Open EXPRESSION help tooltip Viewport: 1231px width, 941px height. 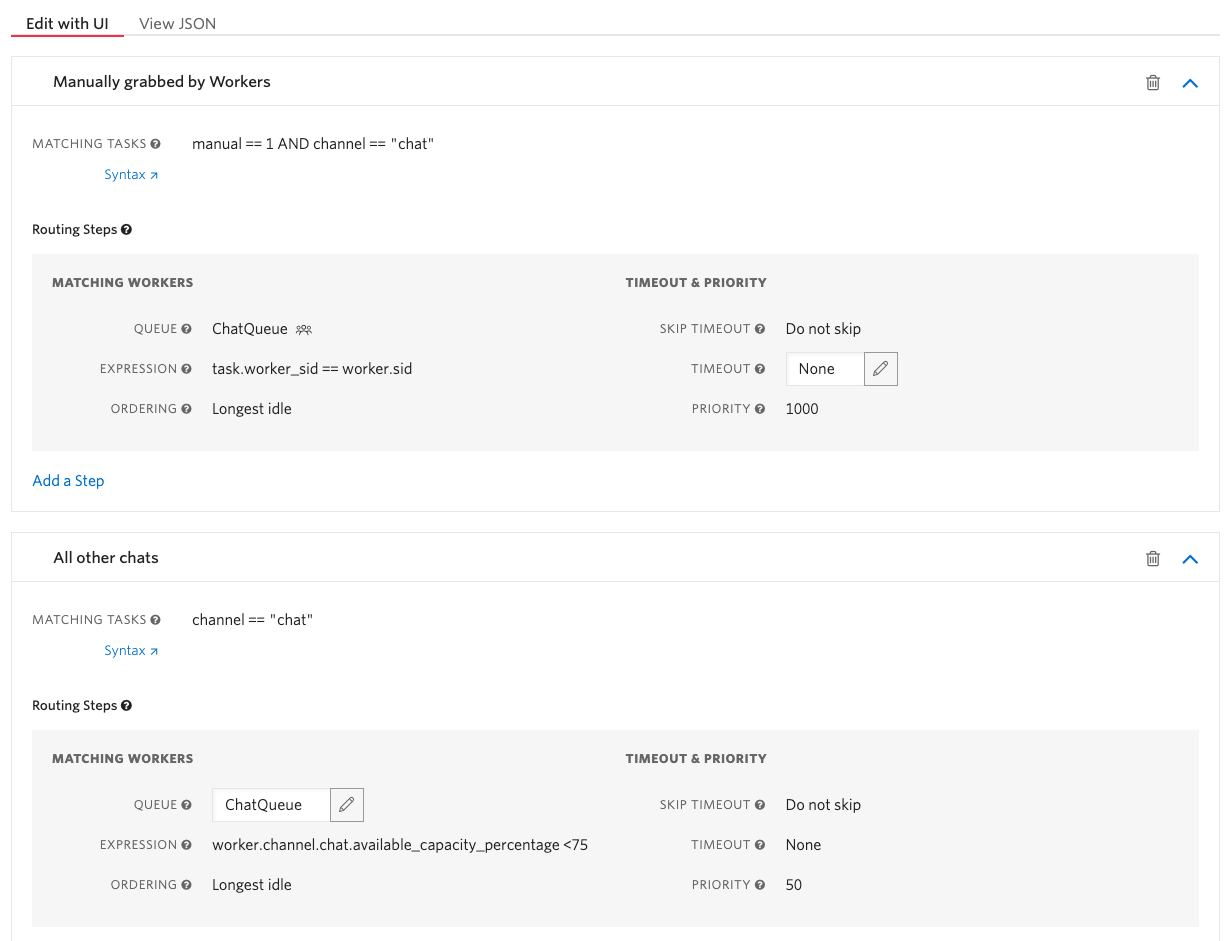[x=186, y=368]
